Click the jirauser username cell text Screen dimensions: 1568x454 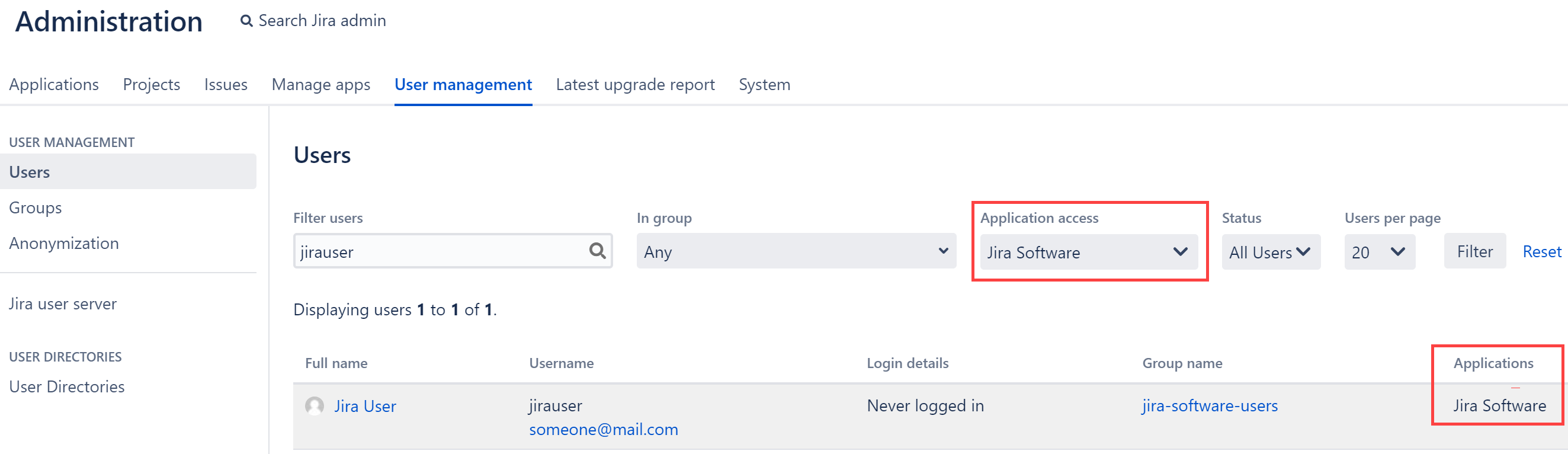(x=555, y=406)
